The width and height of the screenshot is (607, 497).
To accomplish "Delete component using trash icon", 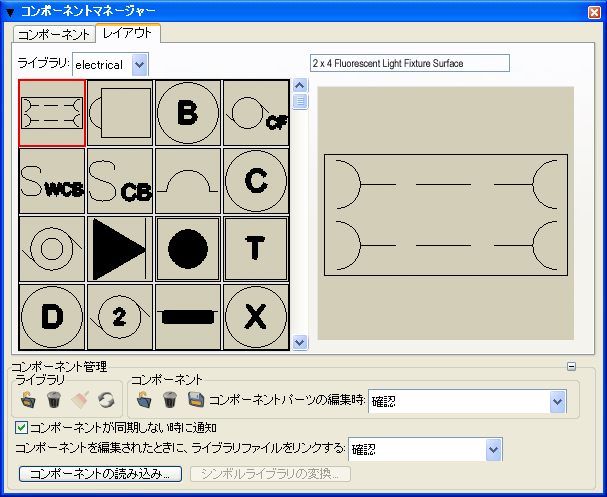I will click(170, 399).
